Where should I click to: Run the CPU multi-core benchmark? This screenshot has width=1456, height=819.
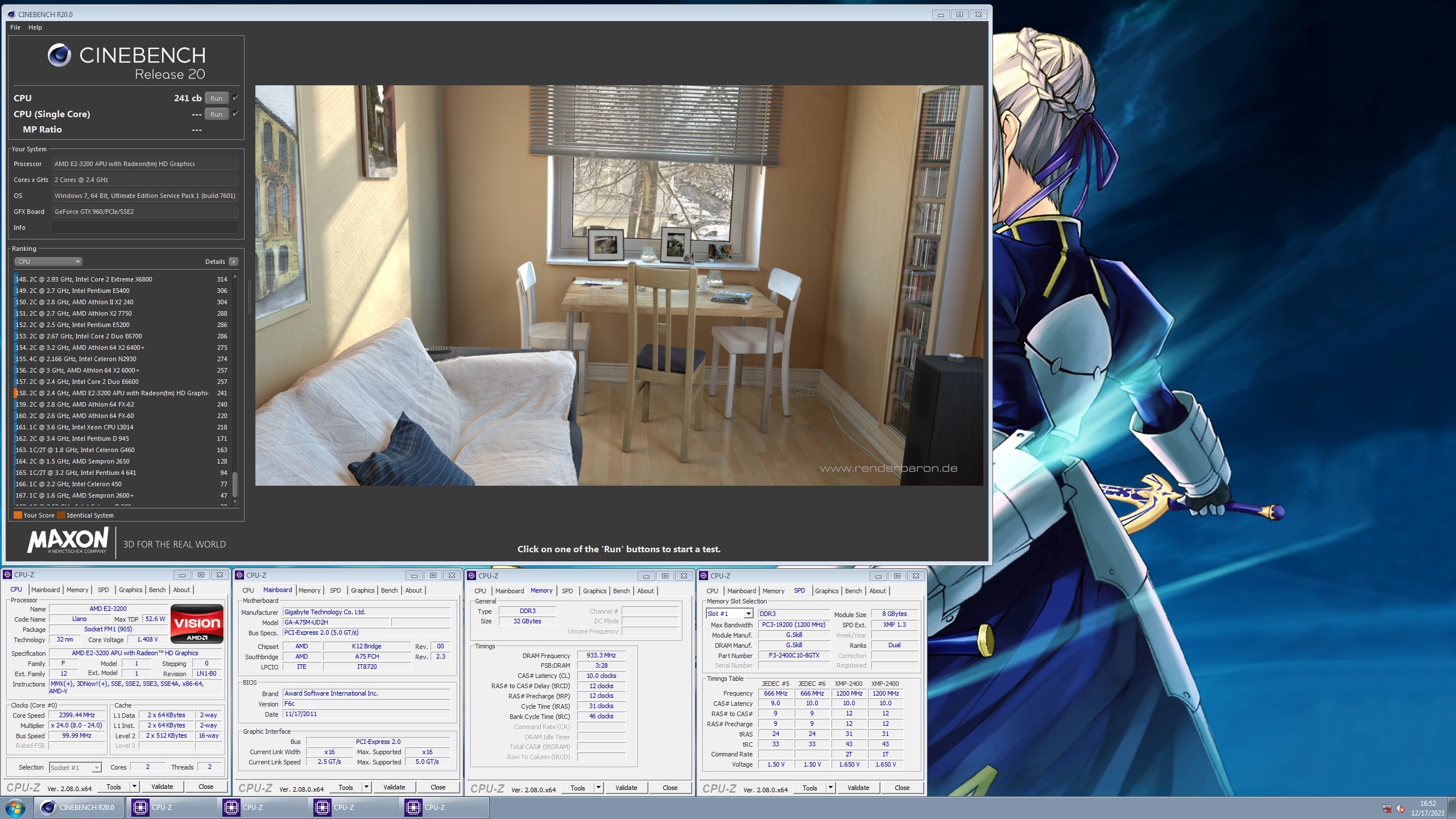point(216,98)
